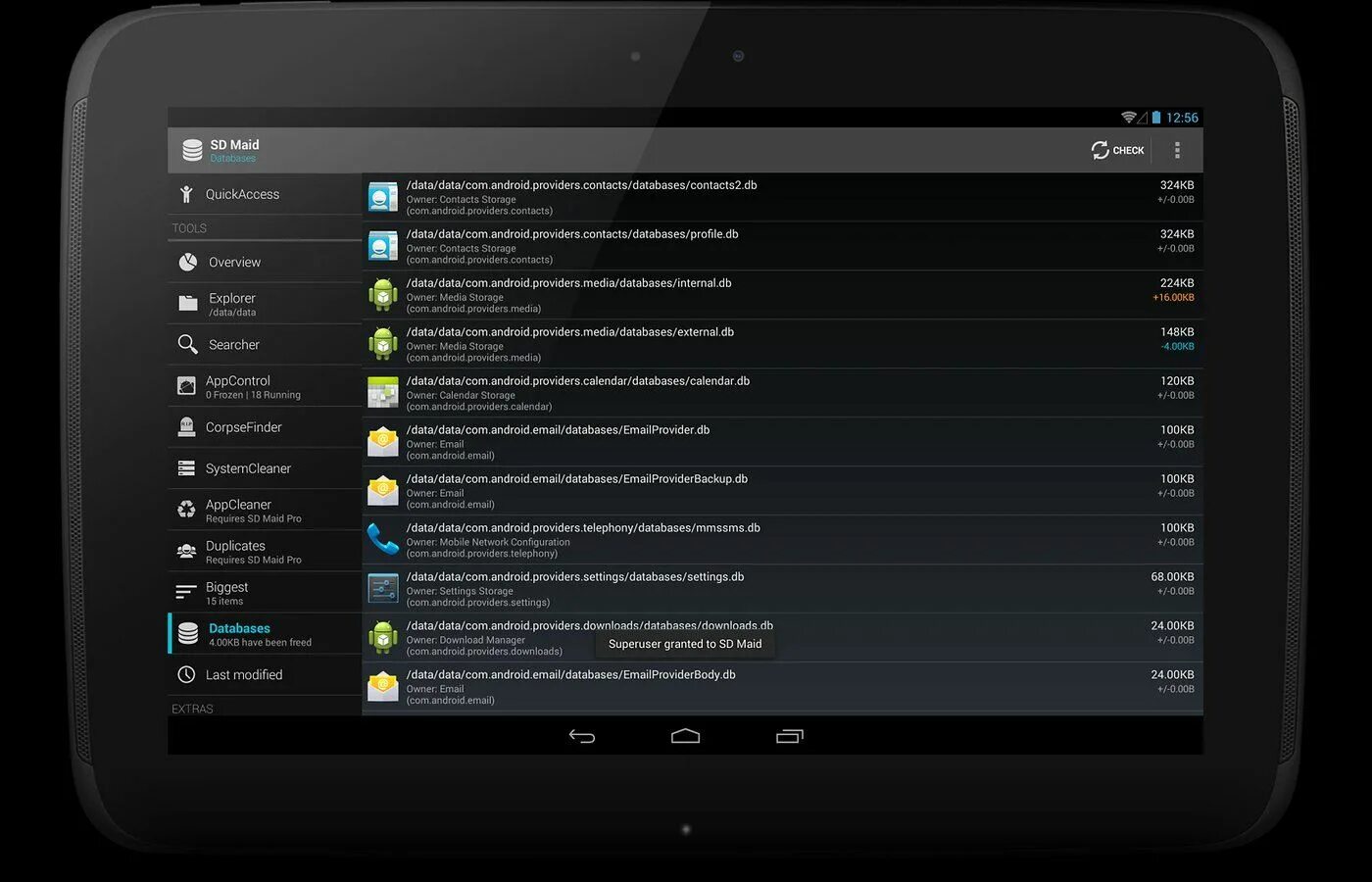Image resolution: width=1372 pixels, height=882 pixels.
Task: Open Duplicates (requires SD Maid Pro)
Action: (265, 551)
